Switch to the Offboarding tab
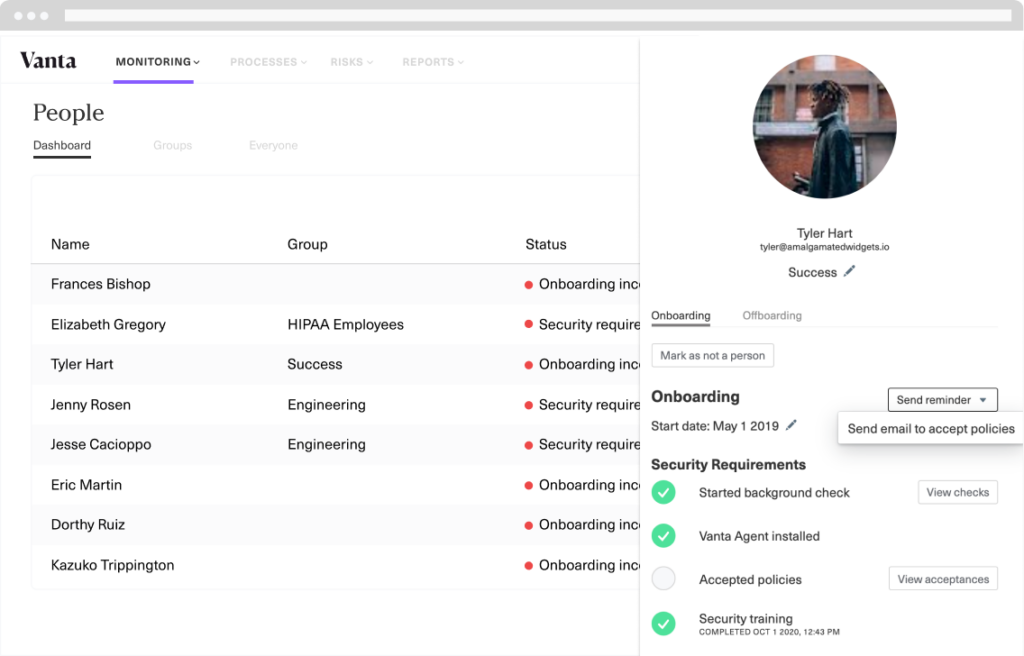 (772, 315)
